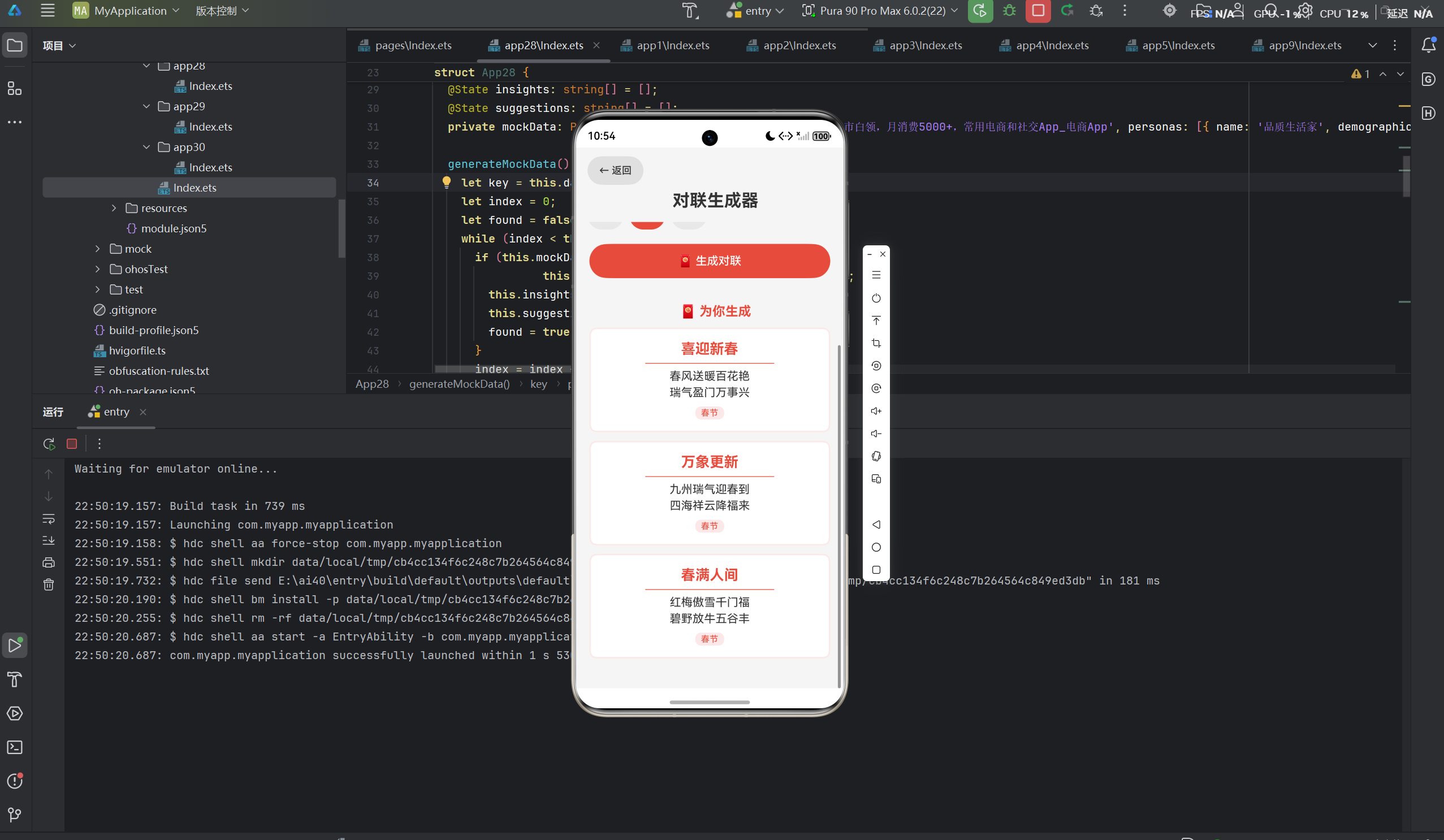Click the emulator recent apps square button
Screen dimensions: 1444x840
tap(876, 570)
